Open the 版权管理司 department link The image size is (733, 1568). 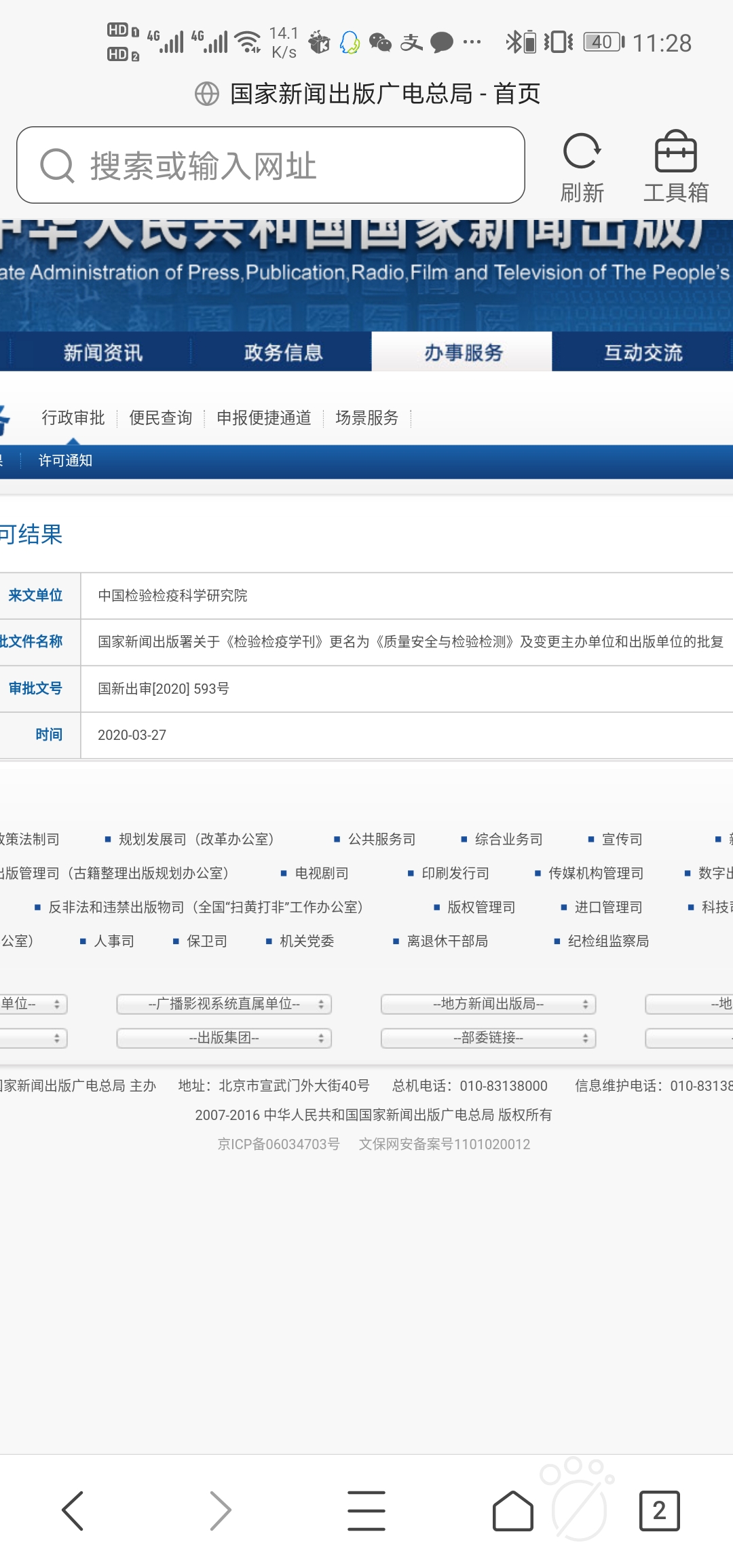click(x=481, y=907)
